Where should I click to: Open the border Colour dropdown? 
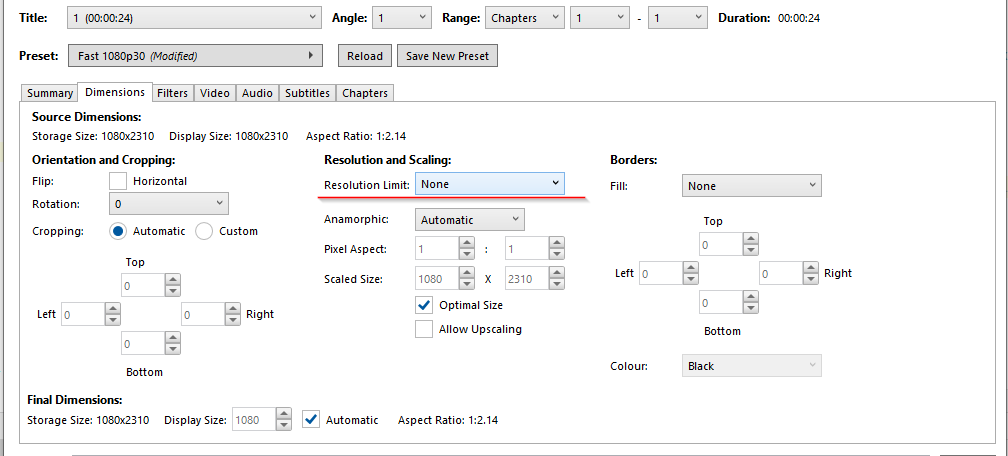click(x=752, y=365)
